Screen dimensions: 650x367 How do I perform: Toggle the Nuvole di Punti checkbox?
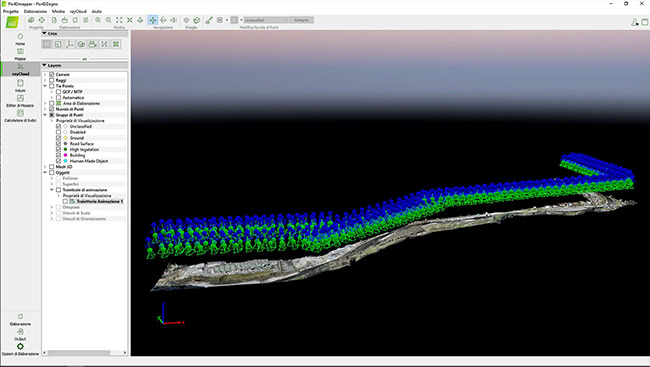tap(52, 109)
